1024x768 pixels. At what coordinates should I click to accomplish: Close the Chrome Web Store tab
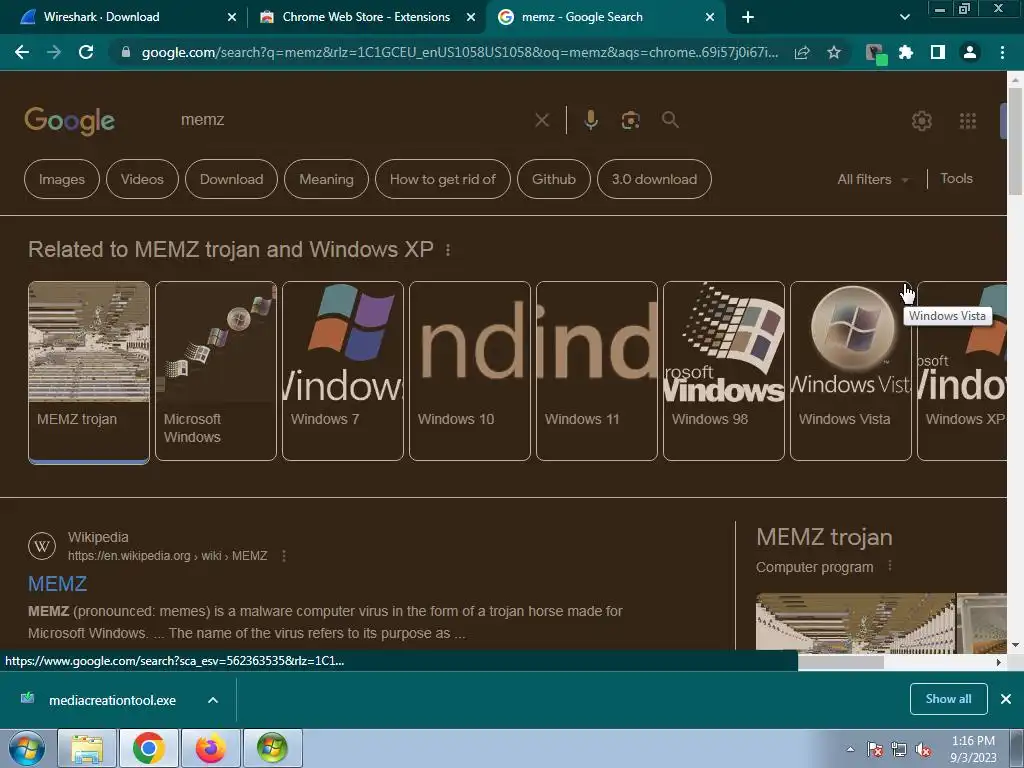click(x=470, y=17)
